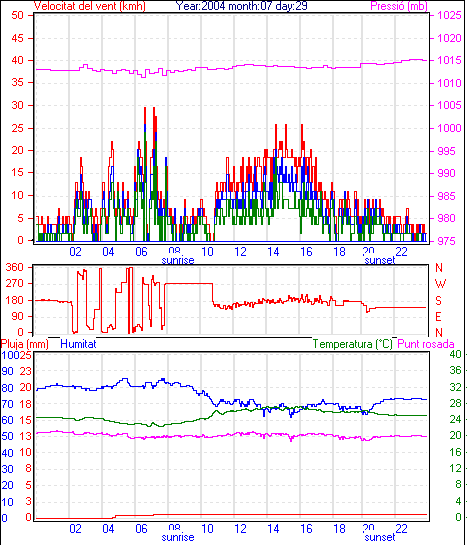Click the 'N' compass label at top of direction chart
Image resolution: width=467 pixels, height=545 pixels.
click(439, 268)
